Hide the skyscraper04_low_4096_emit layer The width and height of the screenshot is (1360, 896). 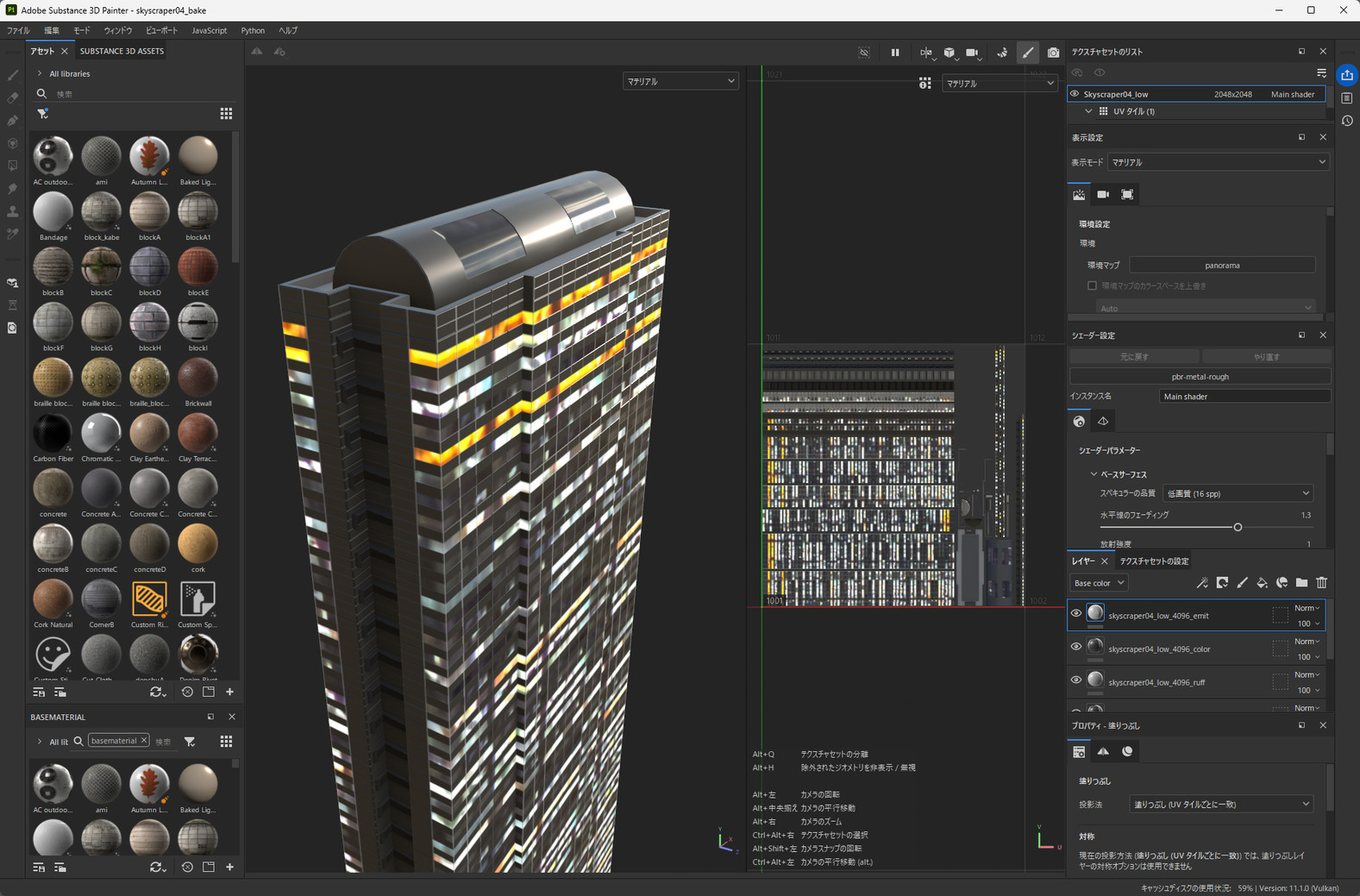pos(1075,614)
